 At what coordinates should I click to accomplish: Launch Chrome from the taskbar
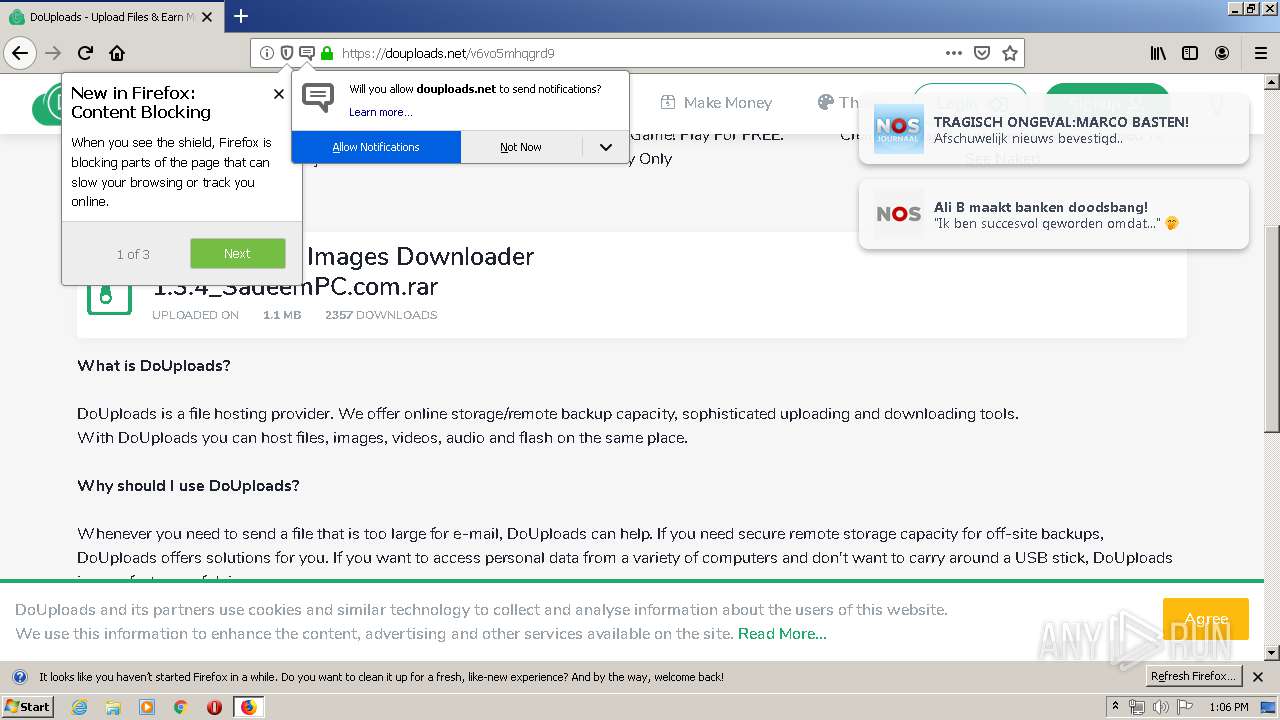point(181,707)
